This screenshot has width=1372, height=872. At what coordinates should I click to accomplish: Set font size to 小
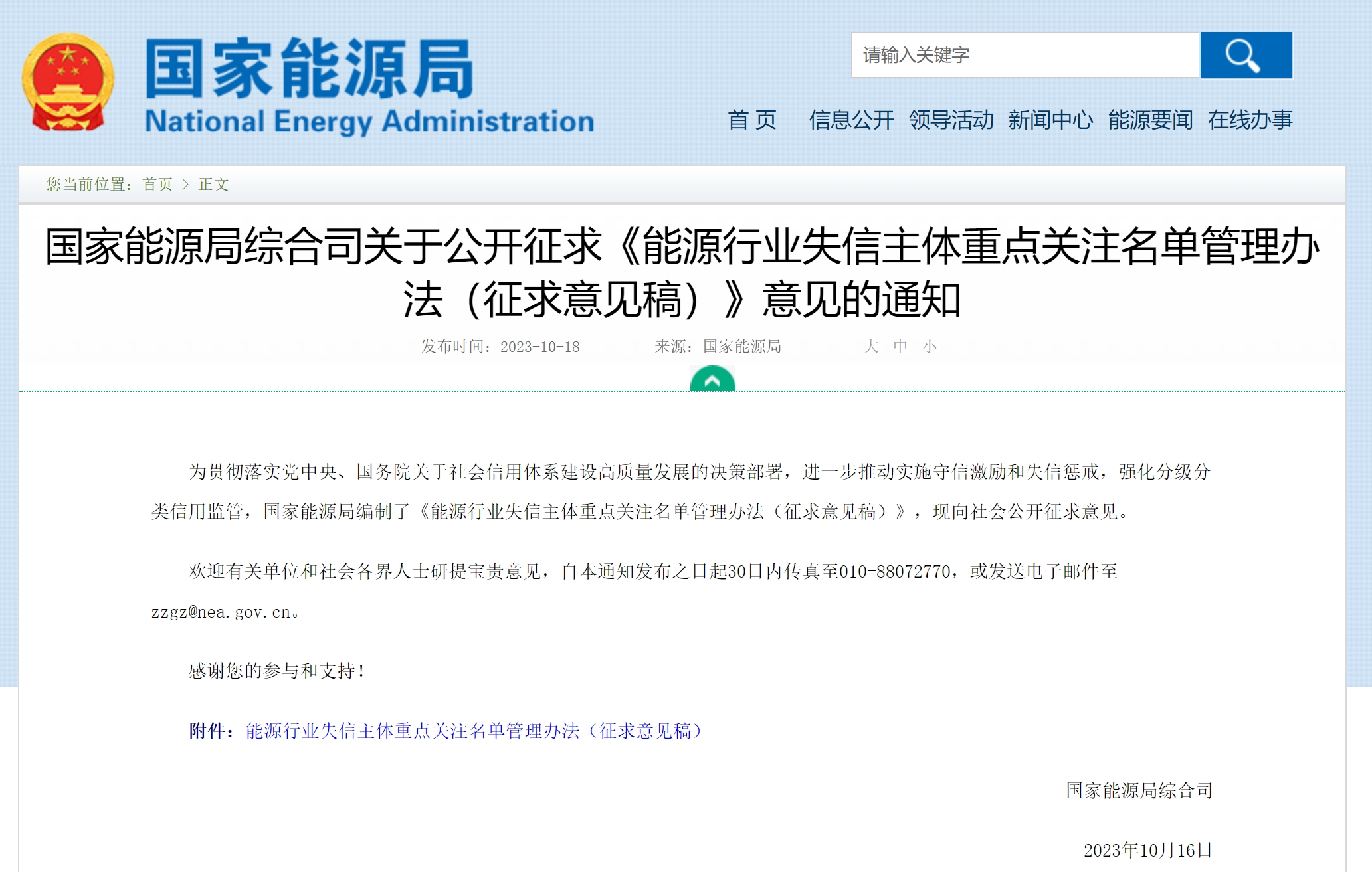coord(930,346)
